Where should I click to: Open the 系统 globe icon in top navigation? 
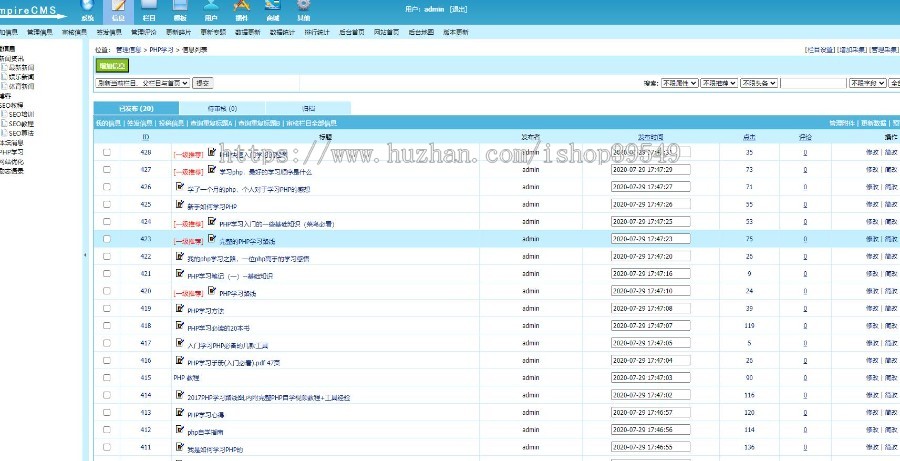[87, 7]
